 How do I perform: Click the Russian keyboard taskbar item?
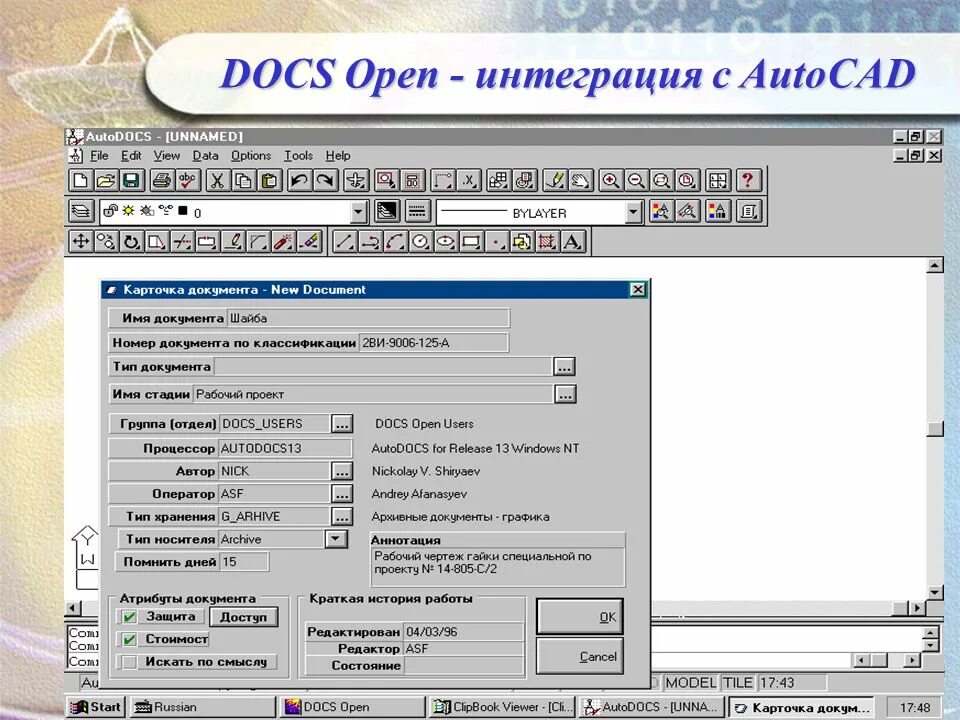(x=202, y=707)
